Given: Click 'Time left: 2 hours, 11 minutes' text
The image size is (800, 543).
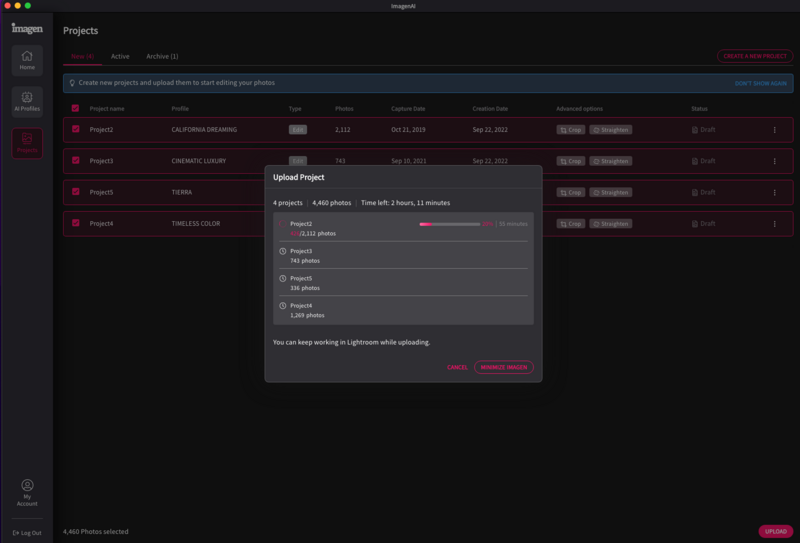Looking at the screenshot, I should [406, 203].
